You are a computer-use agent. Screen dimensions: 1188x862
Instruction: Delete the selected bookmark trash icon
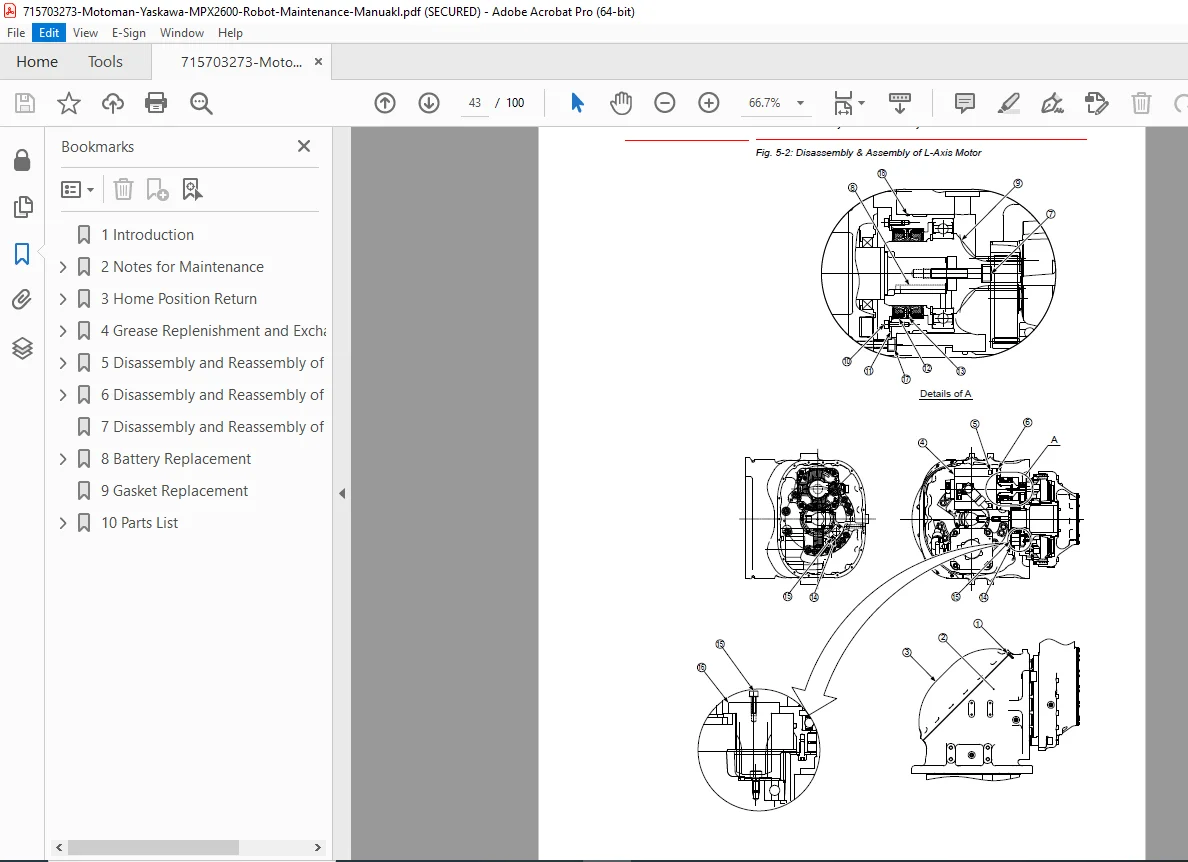click(123, 189)
